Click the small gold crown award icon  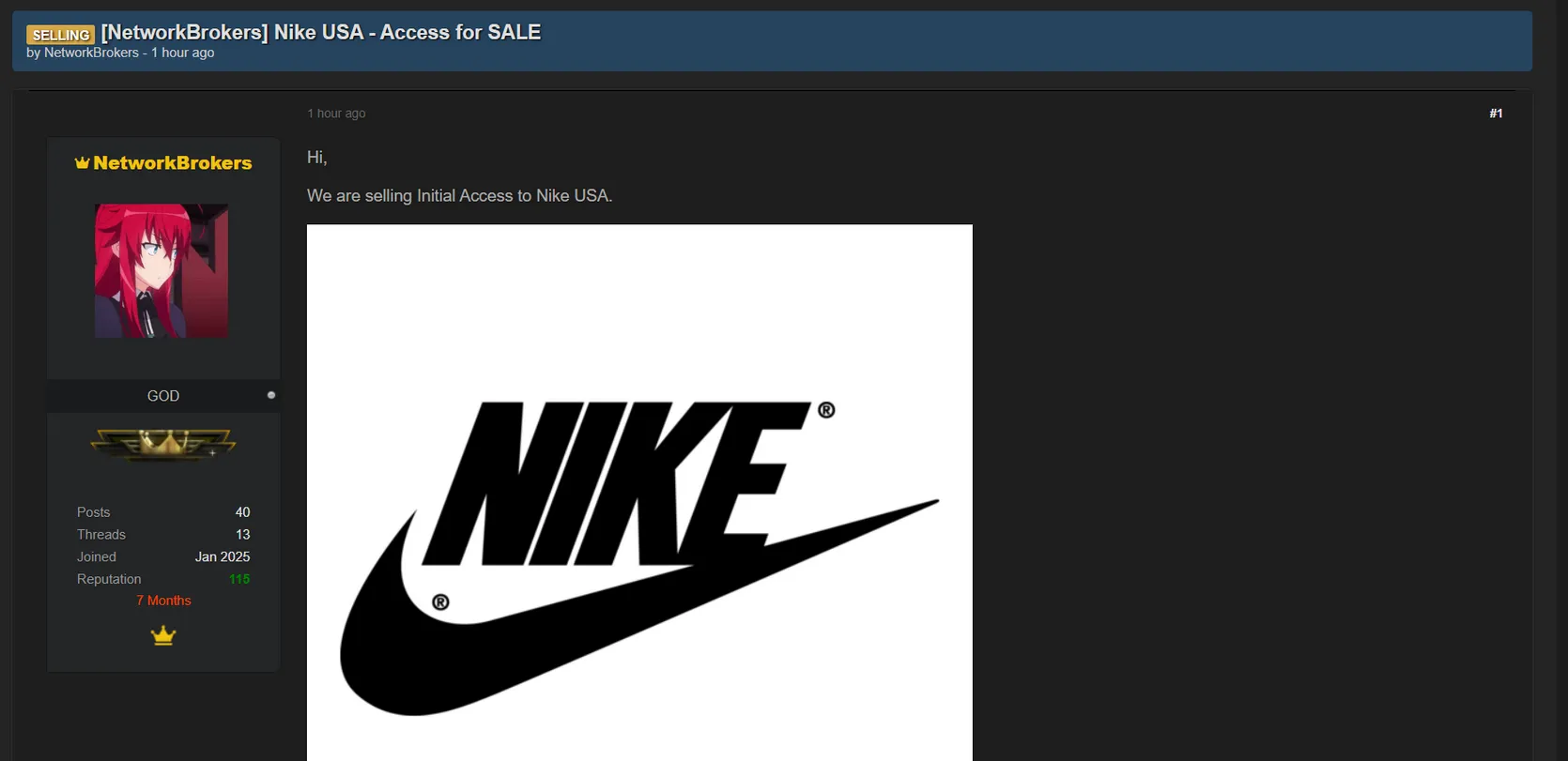tap(163, 636)
